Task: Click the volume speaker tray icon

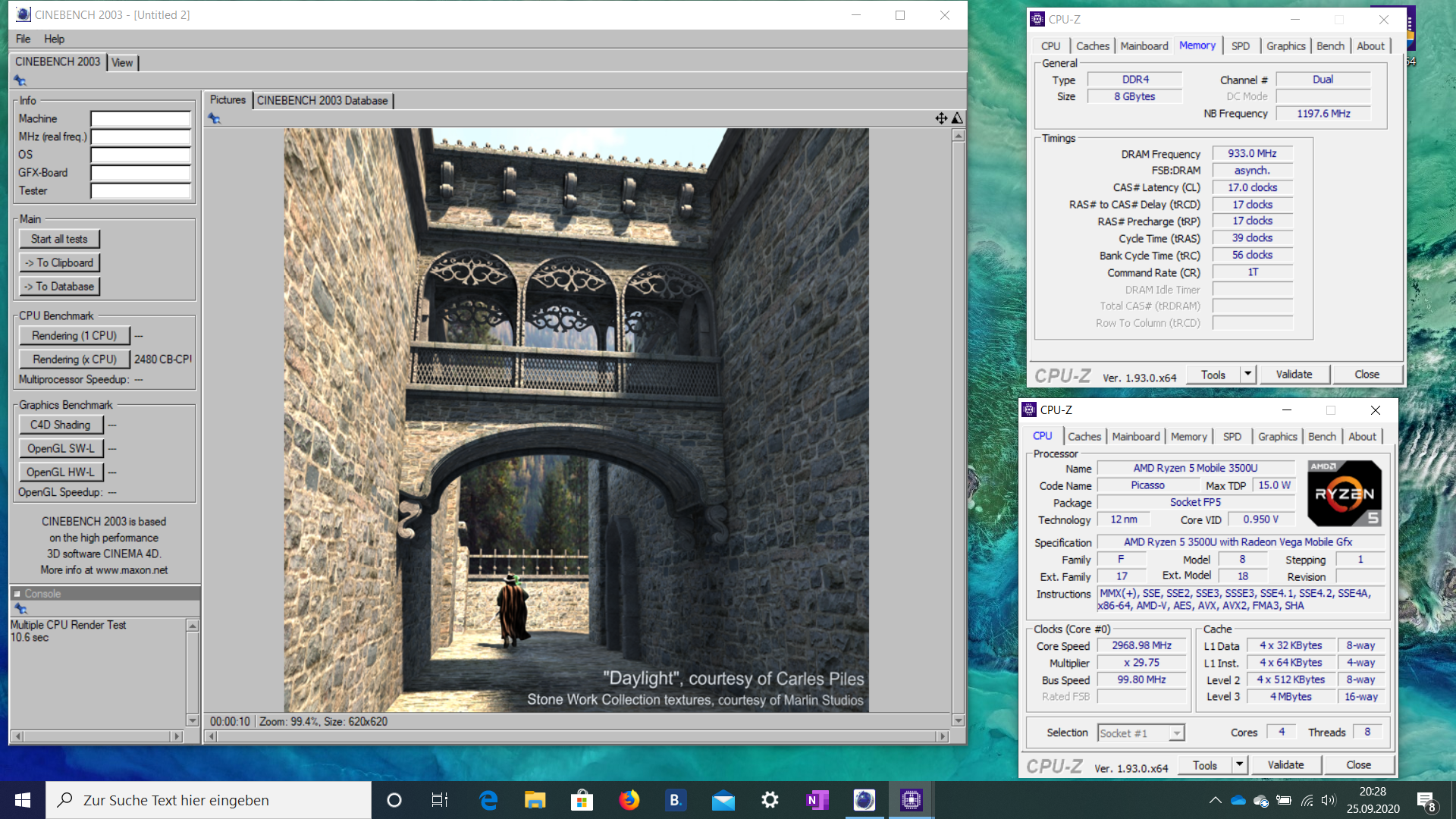Action: pyautogui.click(x=1328, y=800)
